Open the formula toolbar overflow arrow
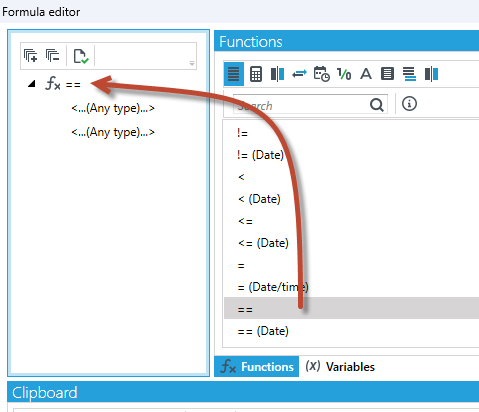This screenshot has height=412, width=479. pos(192,63)
